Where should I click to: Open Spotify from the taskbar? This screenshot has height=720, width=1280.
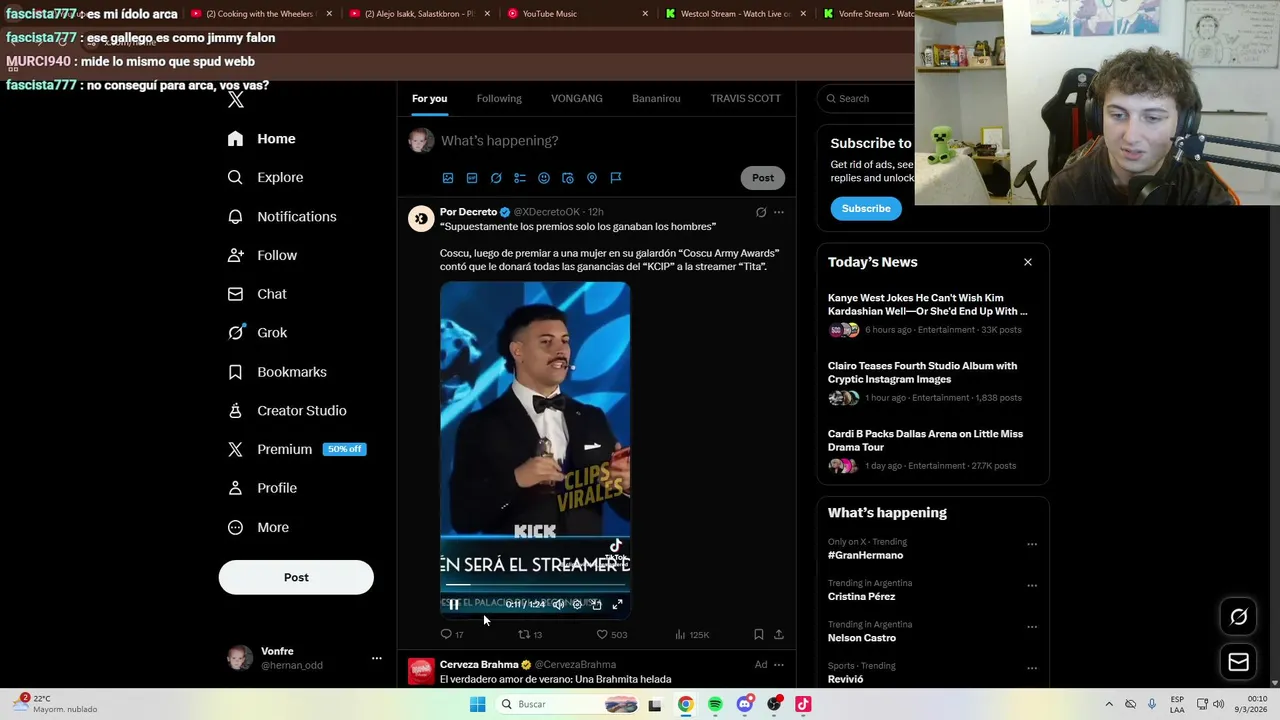(x=715, y=704)
